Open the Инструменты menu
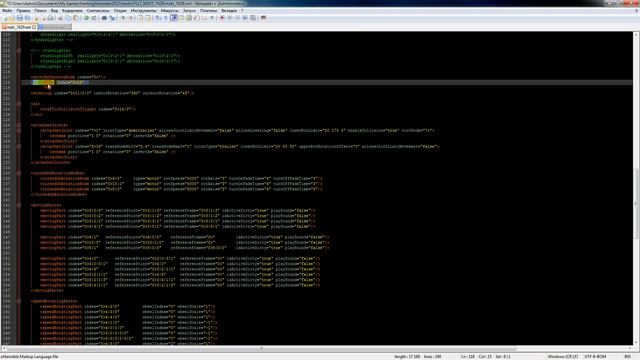Image resolution: width=640 pixels, height=360 pixels. [x=143, y=11]
